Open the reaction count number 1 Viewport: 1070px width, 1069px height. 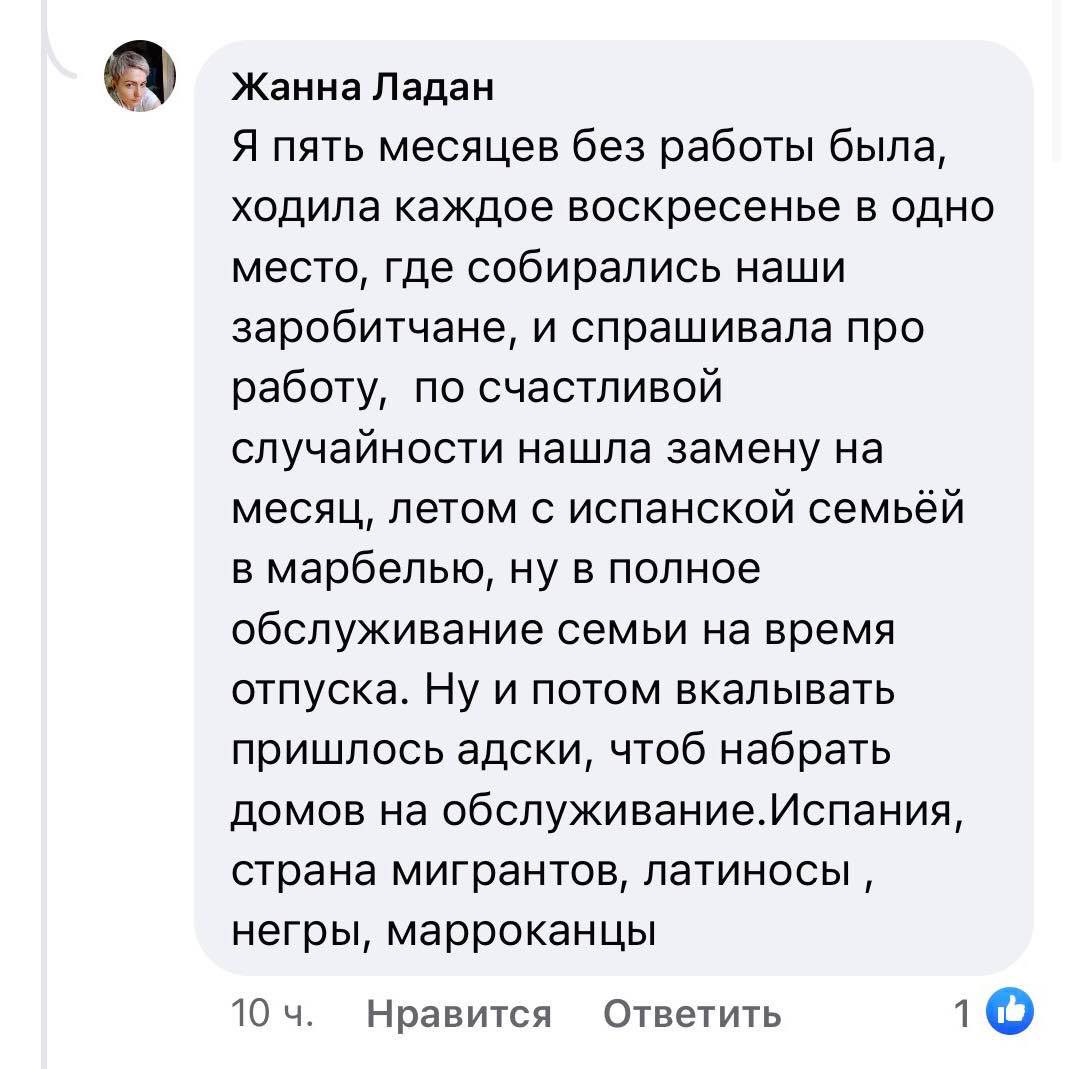pyautogui.click(x=962, y=1014)
